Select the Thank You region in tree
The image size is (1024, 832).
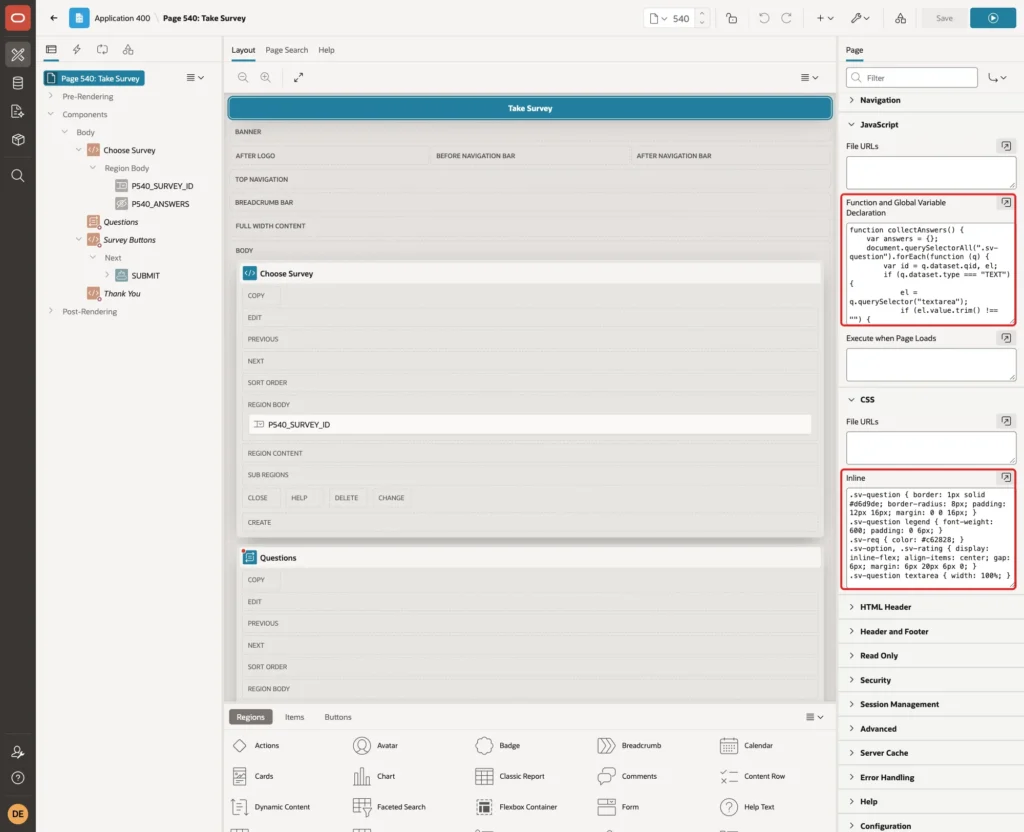[x=121, y=294]
